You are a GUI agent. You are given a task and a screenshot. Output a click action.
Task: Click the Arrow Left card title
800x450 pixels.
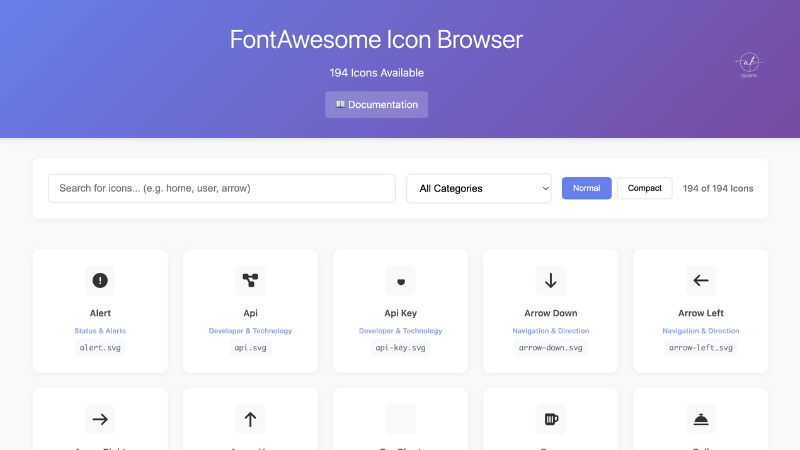(701, 313)
